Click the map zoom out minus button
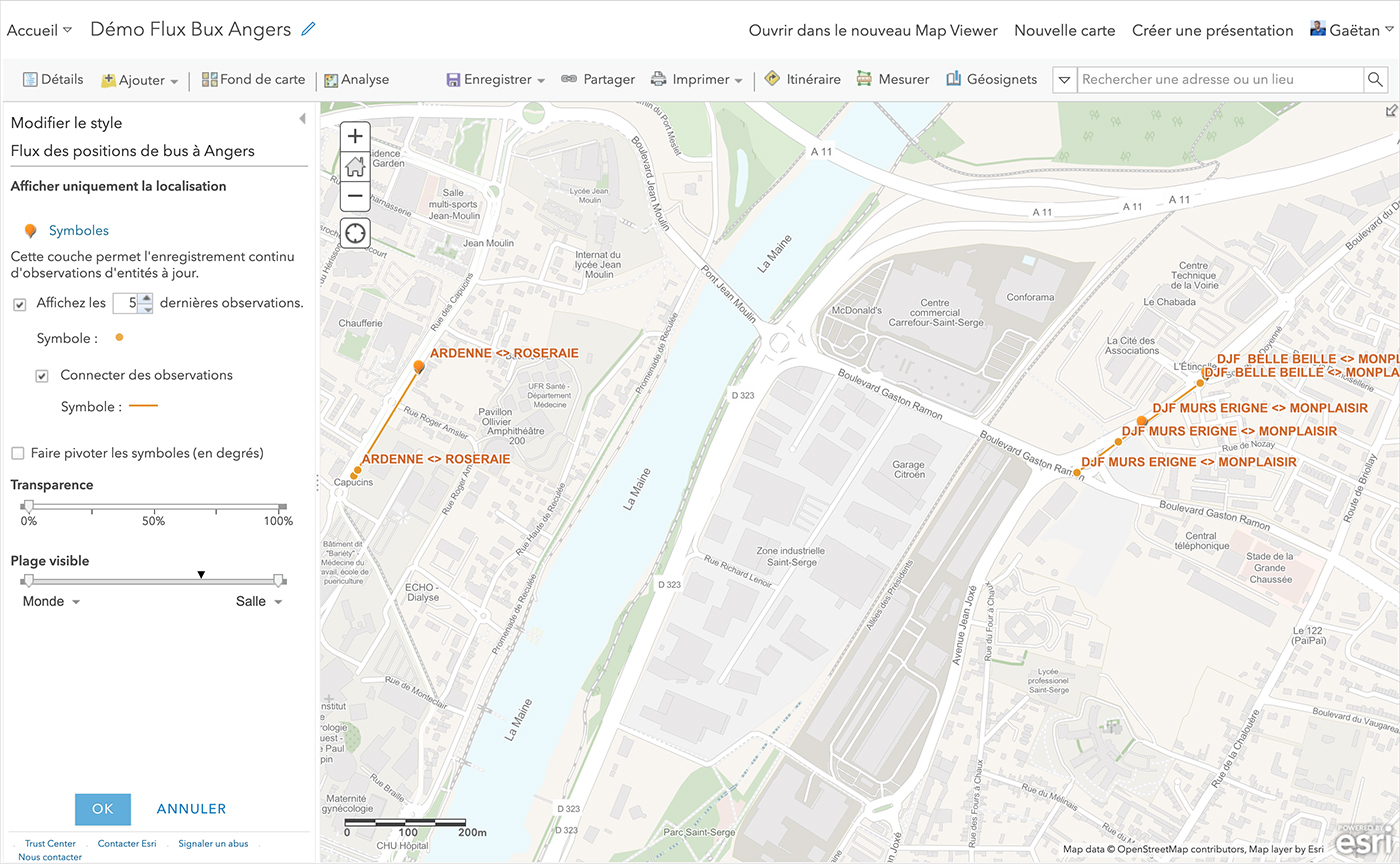The width and height of the screenshot is (1400, 864). coord(355,196)
